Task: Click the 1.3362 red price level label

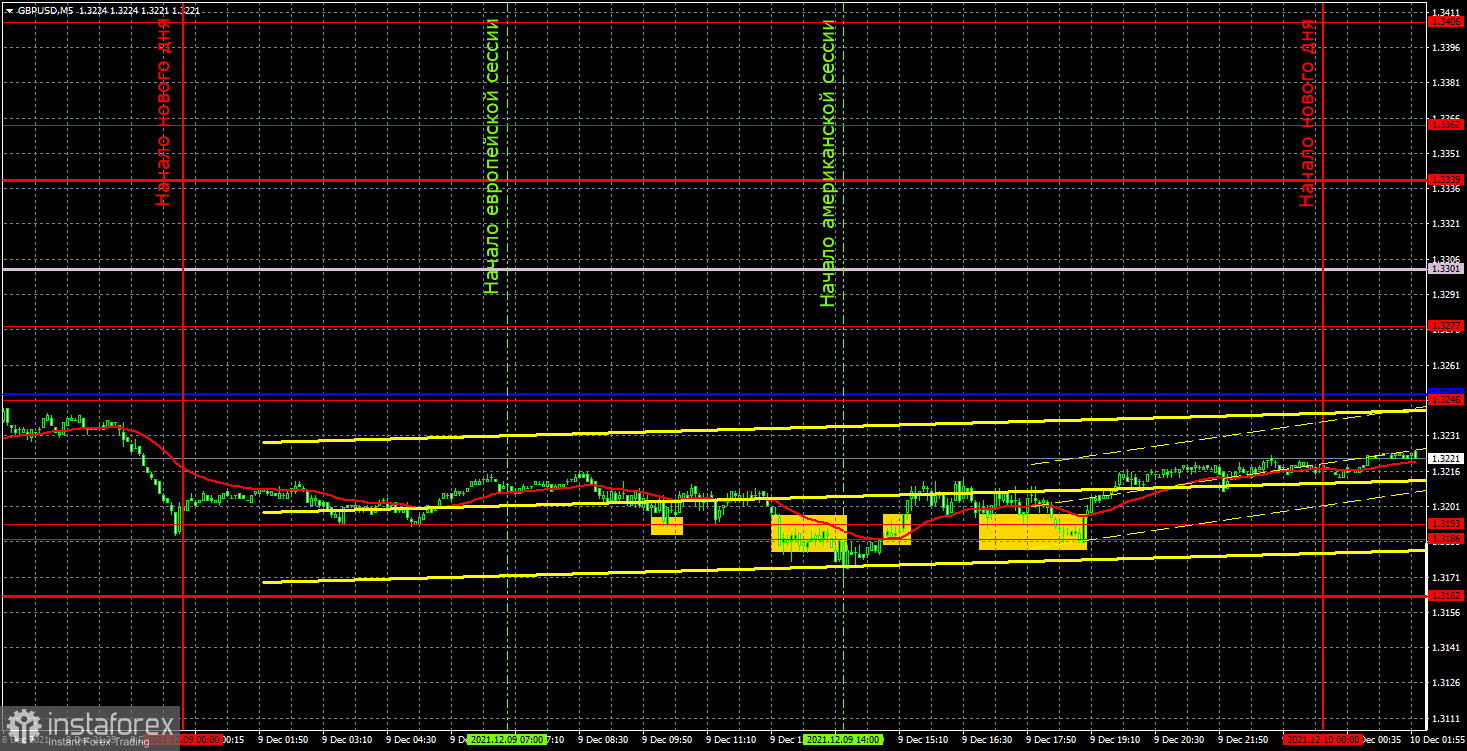Action: (1446, 125)
